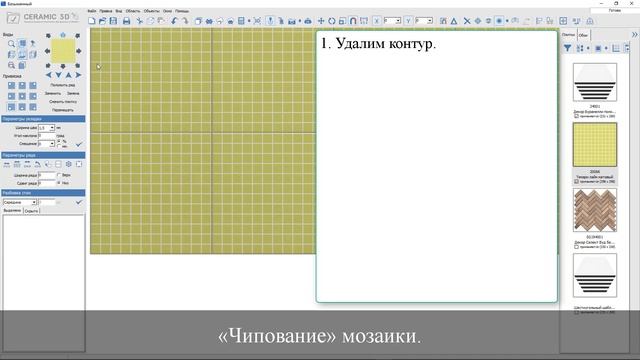Select the triangle shape tool
This screenshot has height=360, width=640.
tap(453, 21)
